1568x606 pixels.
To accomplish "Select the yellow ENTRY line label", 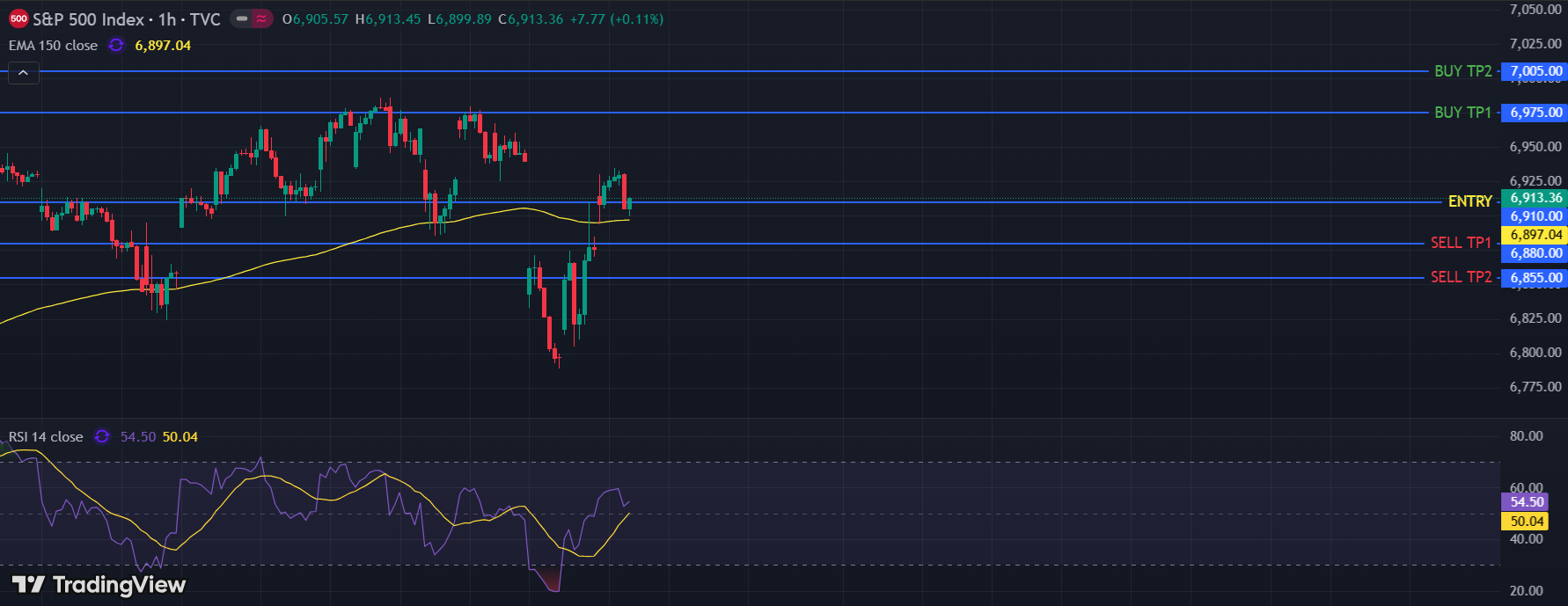I will [1469, 201].
